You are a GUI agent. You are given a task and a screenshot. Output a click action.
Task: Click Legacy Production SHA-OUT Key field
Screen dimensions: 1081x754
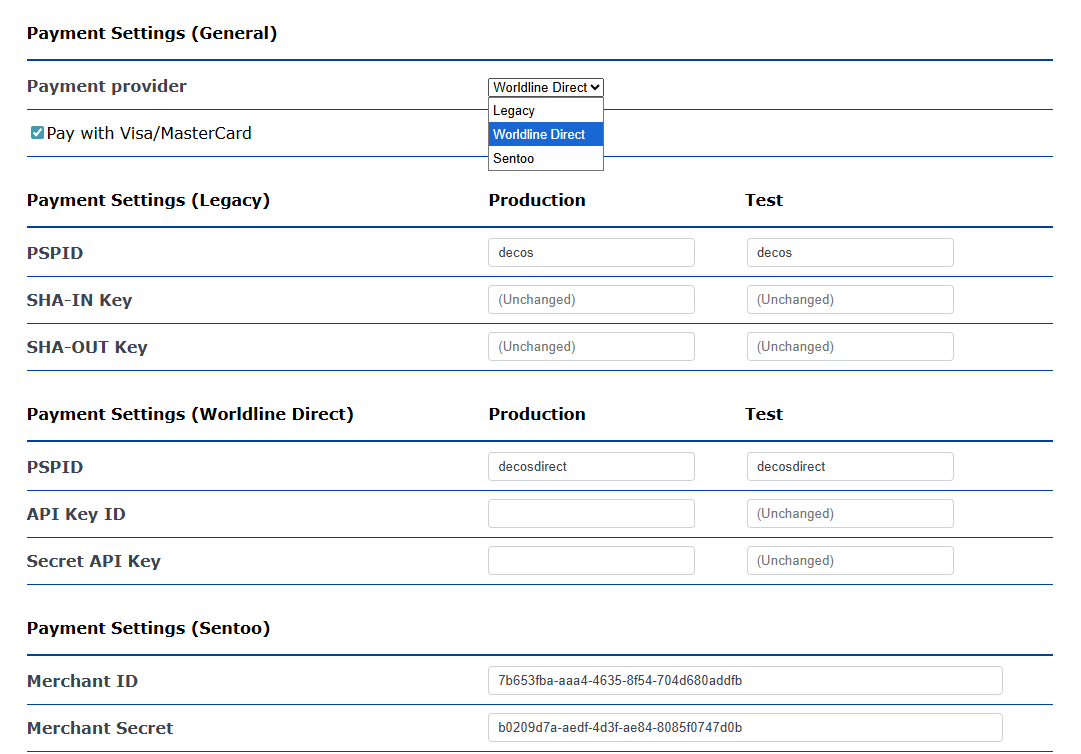(x=591, y=346)
